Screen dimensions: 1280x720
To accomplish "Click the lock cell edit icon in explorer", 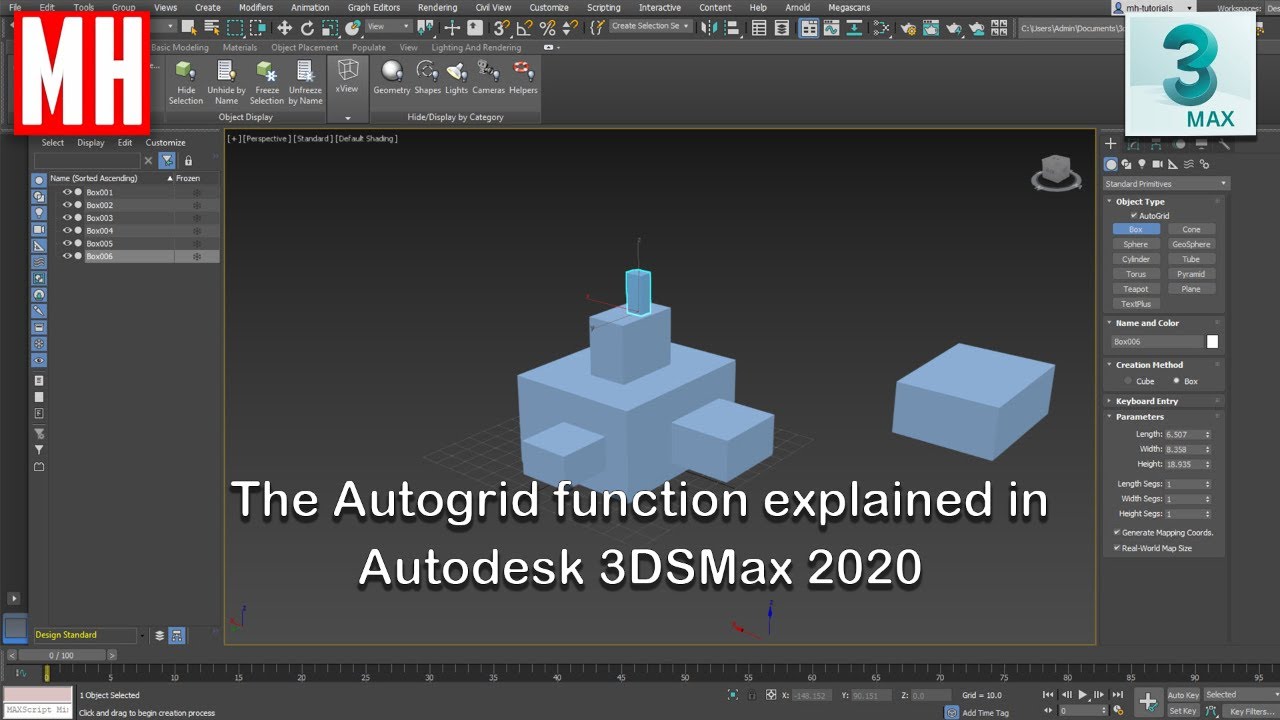I will pyautogui.click(x=188, y=160).
